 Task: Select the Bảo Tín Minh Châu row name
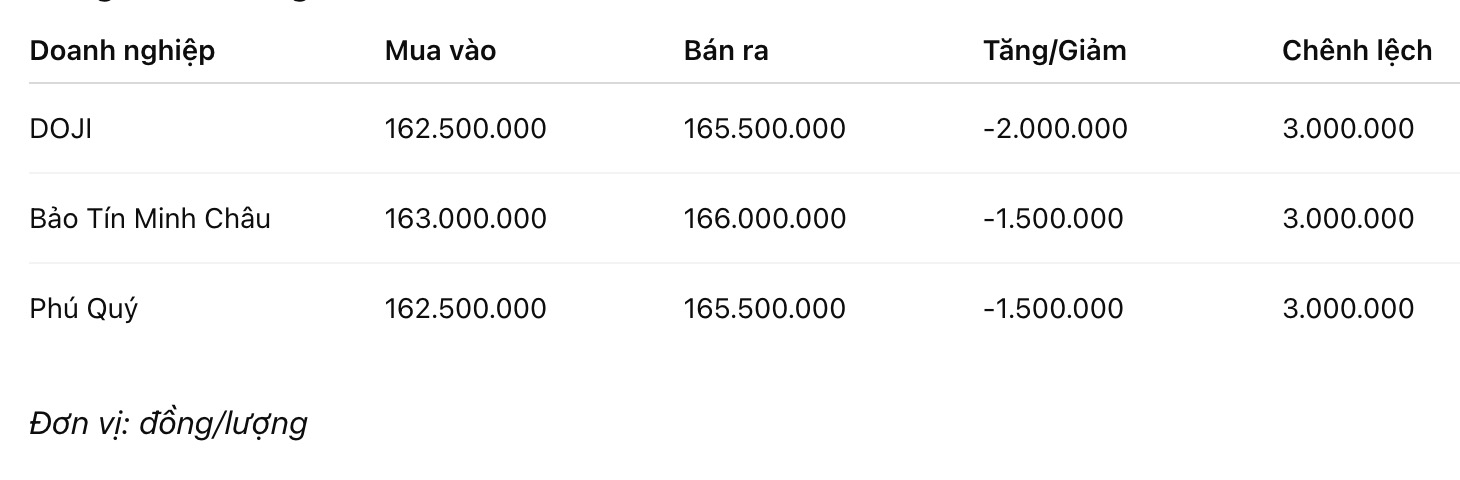click(150, 218)
